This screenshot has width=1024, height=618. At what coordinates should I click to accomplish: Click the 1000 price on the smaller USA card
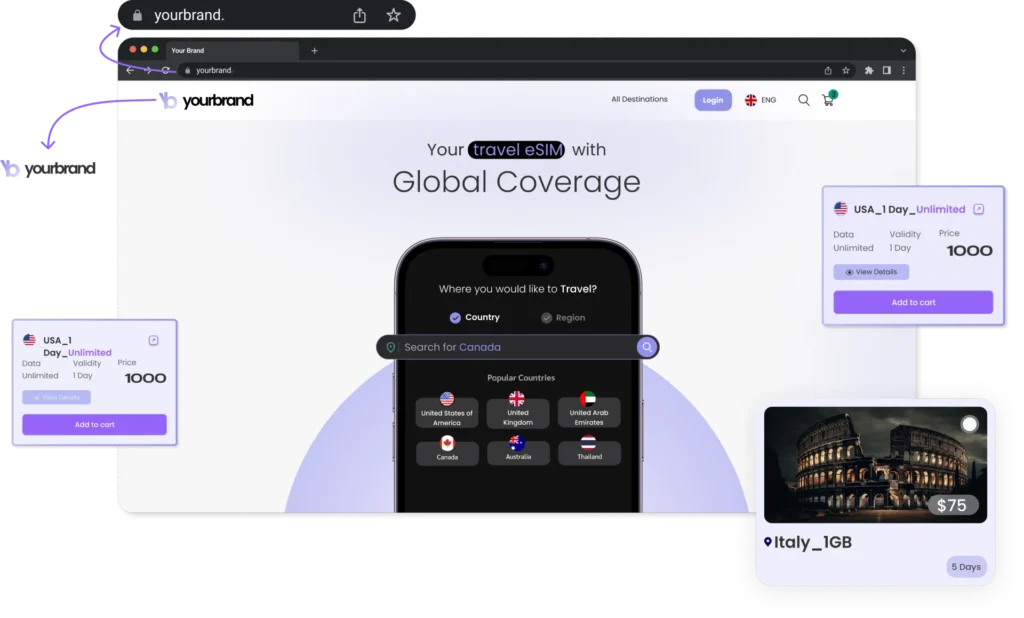tap(145, 378)
